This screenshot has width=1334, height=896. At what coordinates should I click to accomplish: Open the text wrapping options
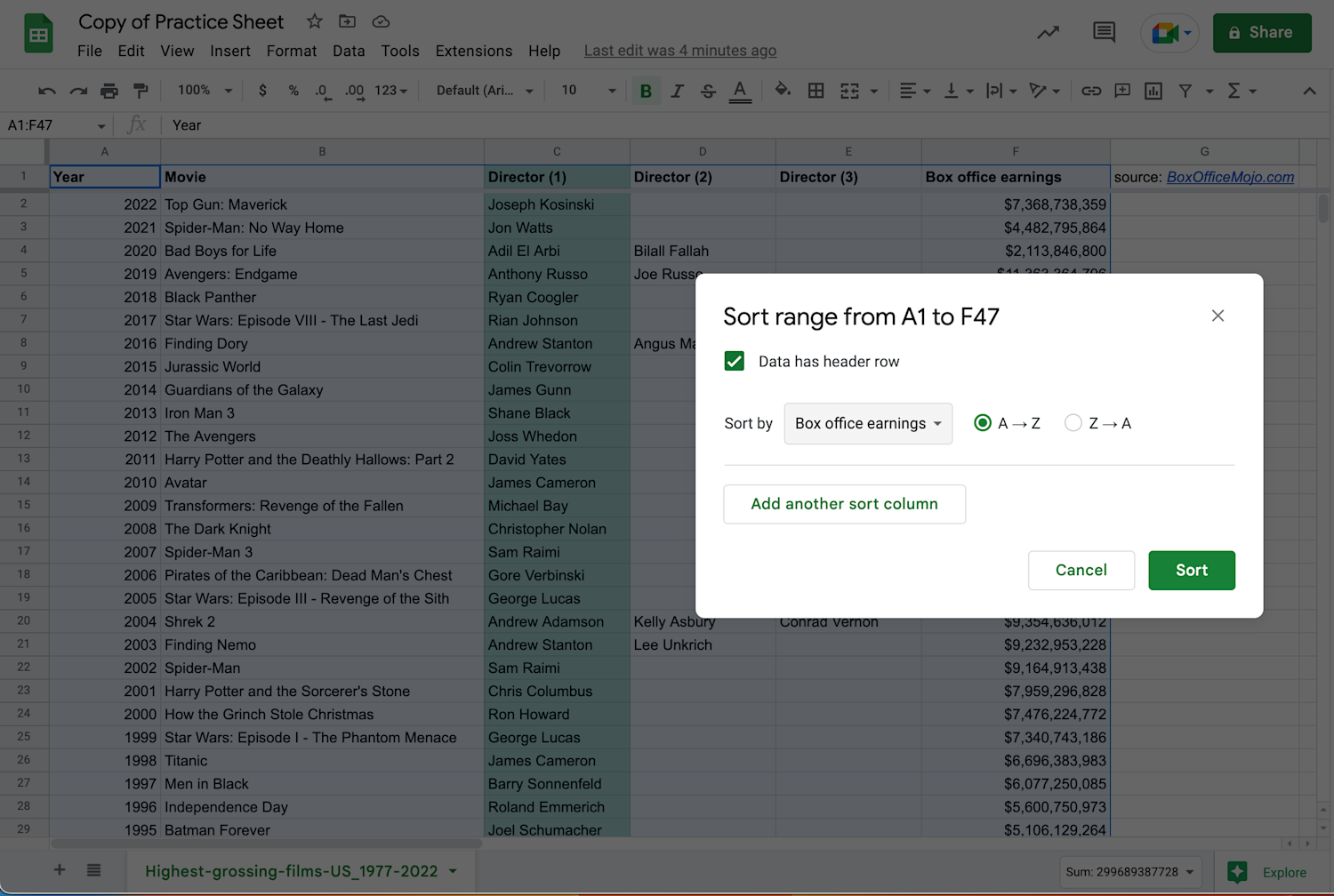click(1001, 91)
